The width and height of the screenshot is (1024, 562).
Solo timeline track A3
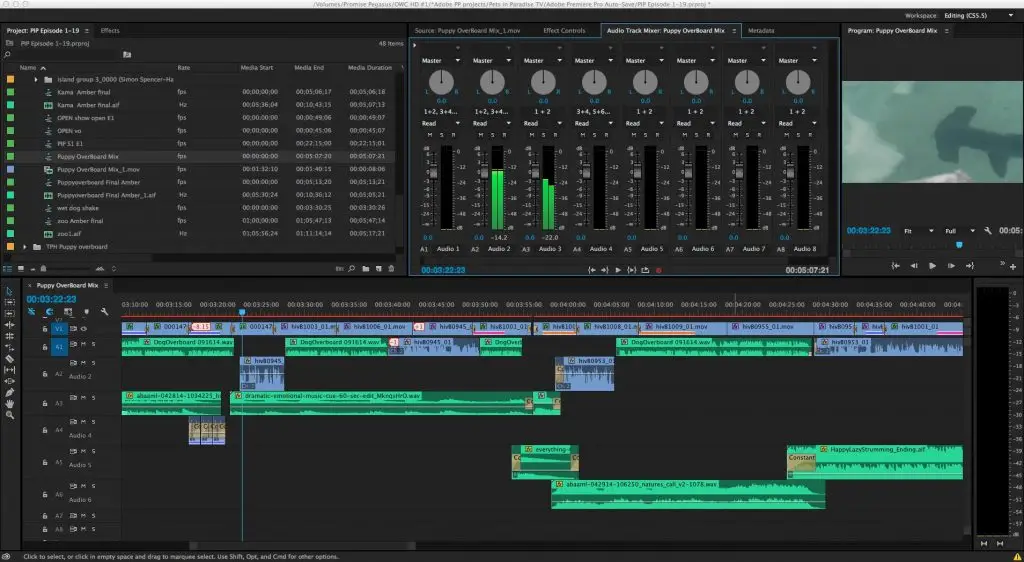point(93,398)
